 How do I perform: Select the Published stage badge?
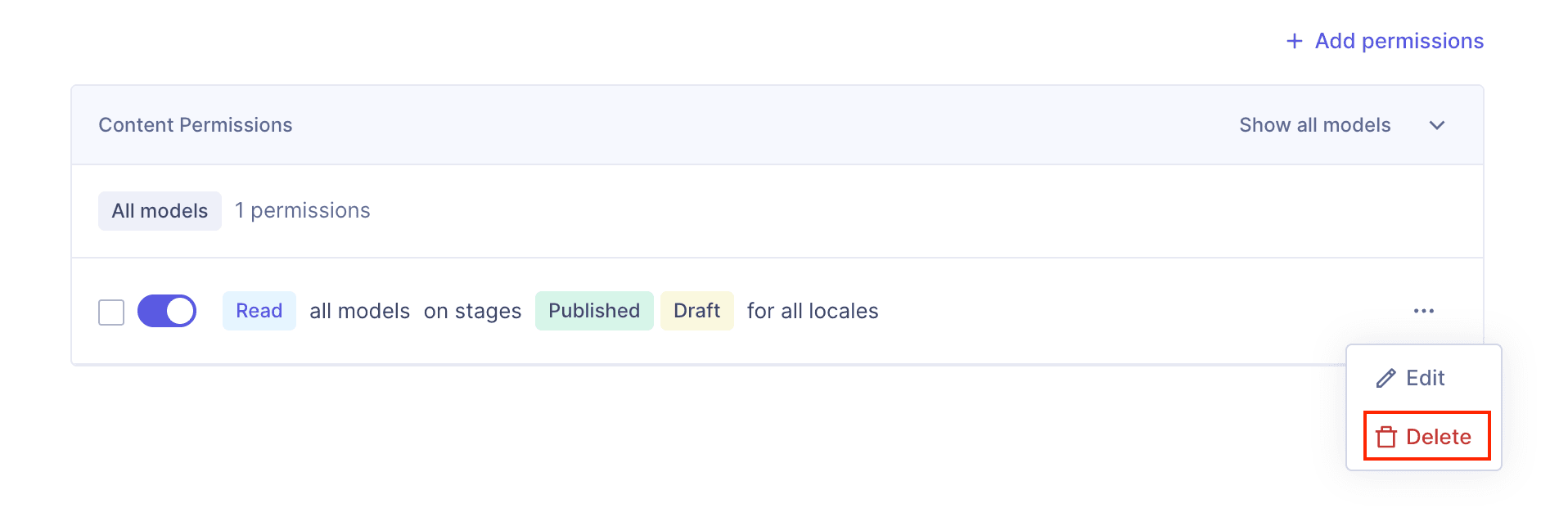coord(594,311)
